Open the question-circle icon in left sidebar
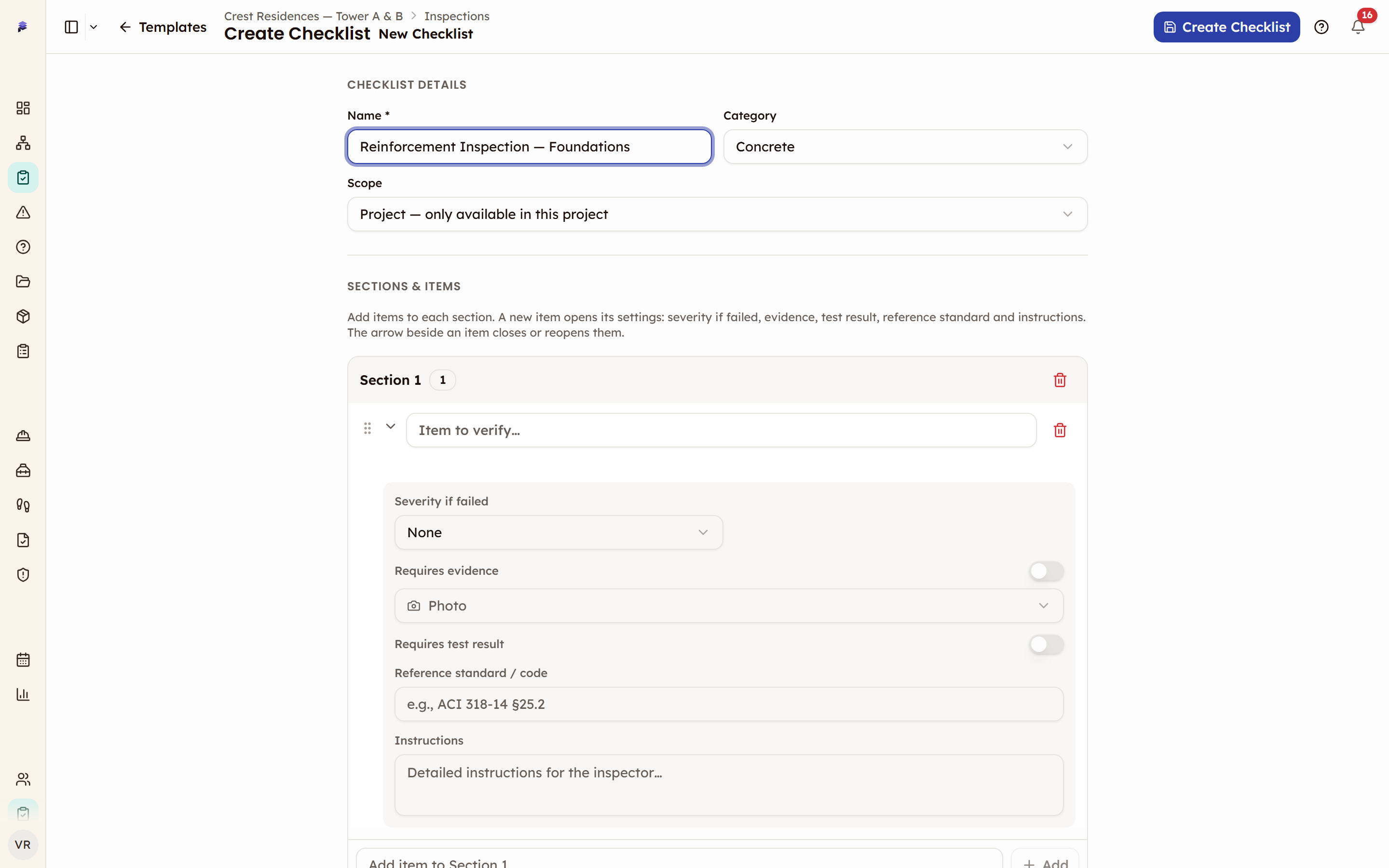The height and width of the screenshot is (868, 1389). [x=23, y=247]
